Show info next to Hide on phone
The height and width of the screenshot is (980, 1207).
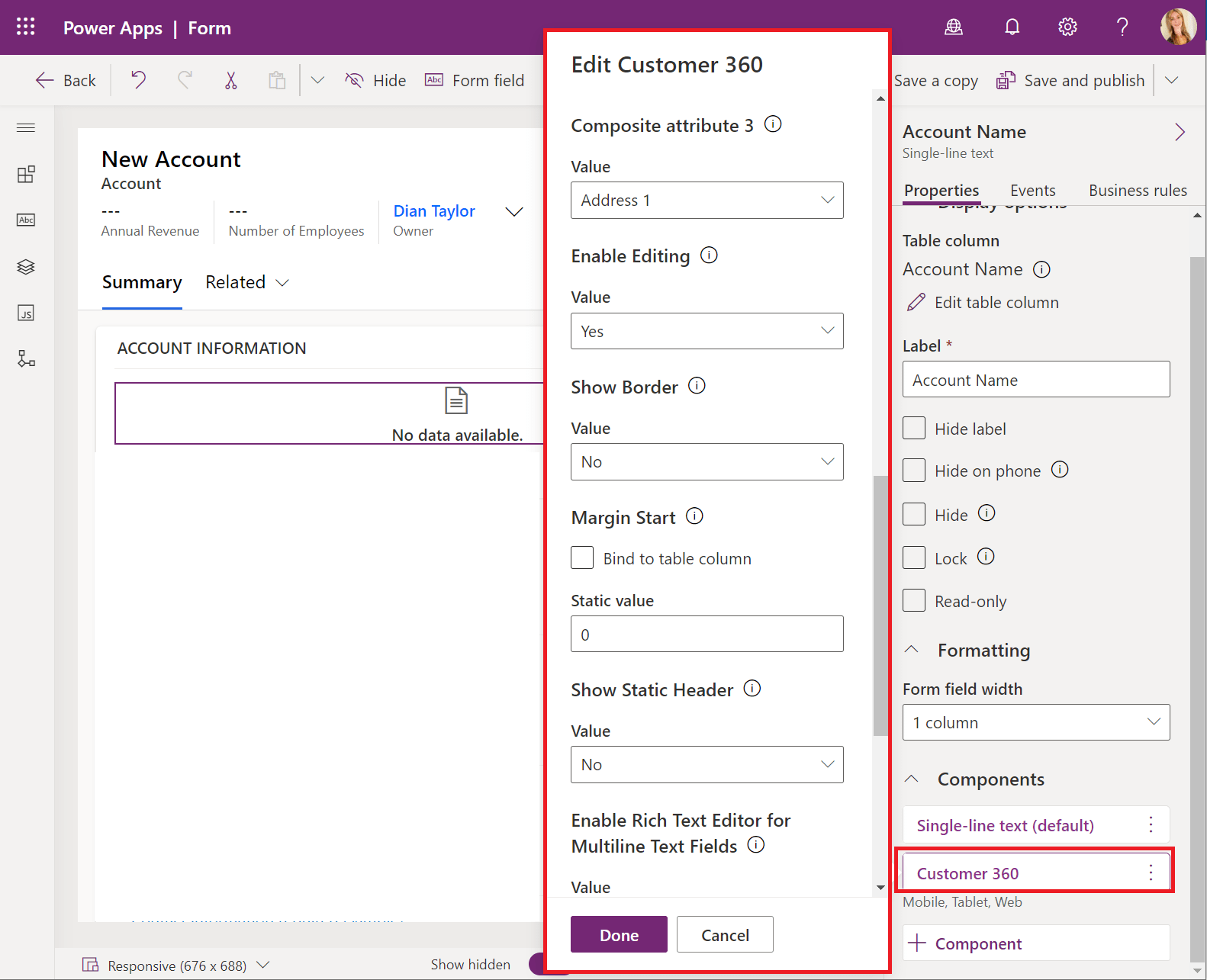point(1060,470)
